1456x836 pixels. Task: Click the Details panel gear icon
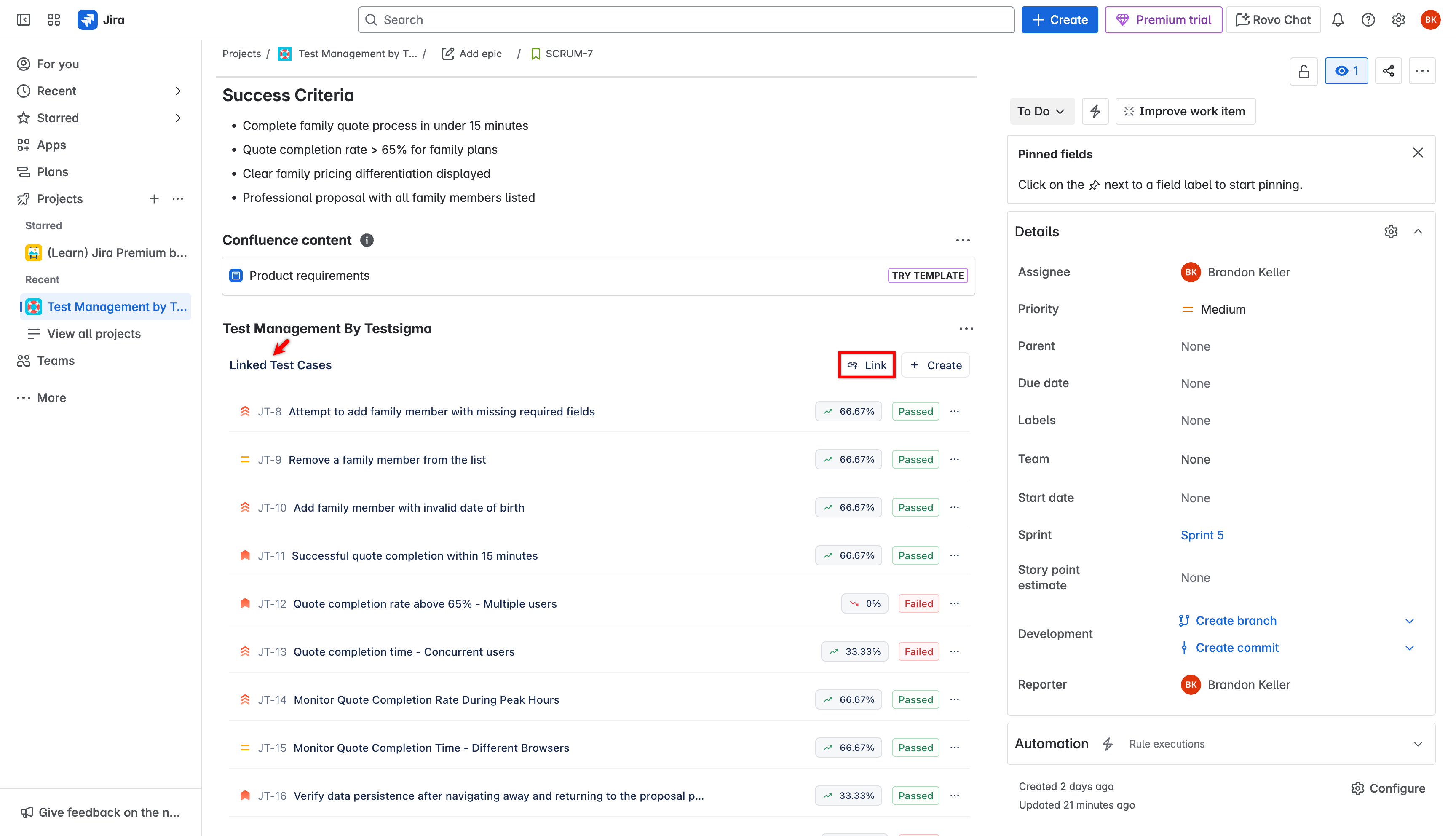point(1391,231)
